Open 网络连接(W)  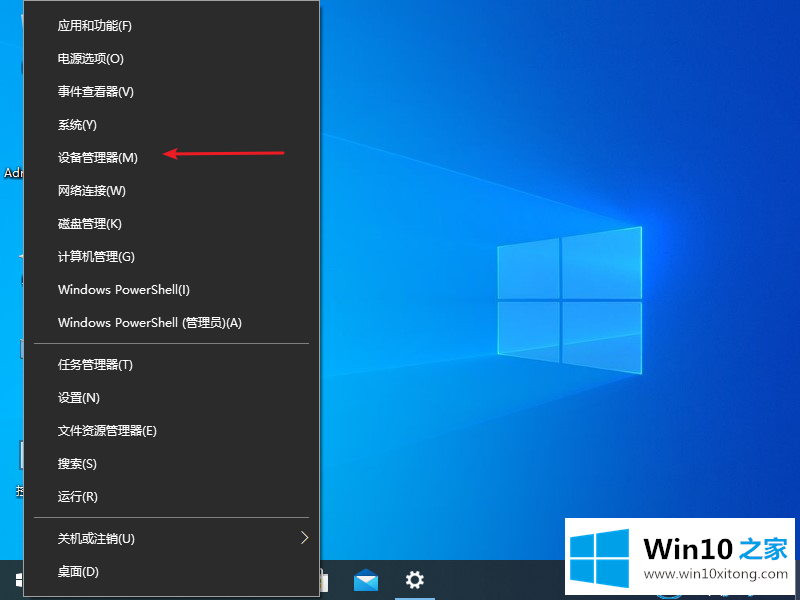[x=92, y=191]
